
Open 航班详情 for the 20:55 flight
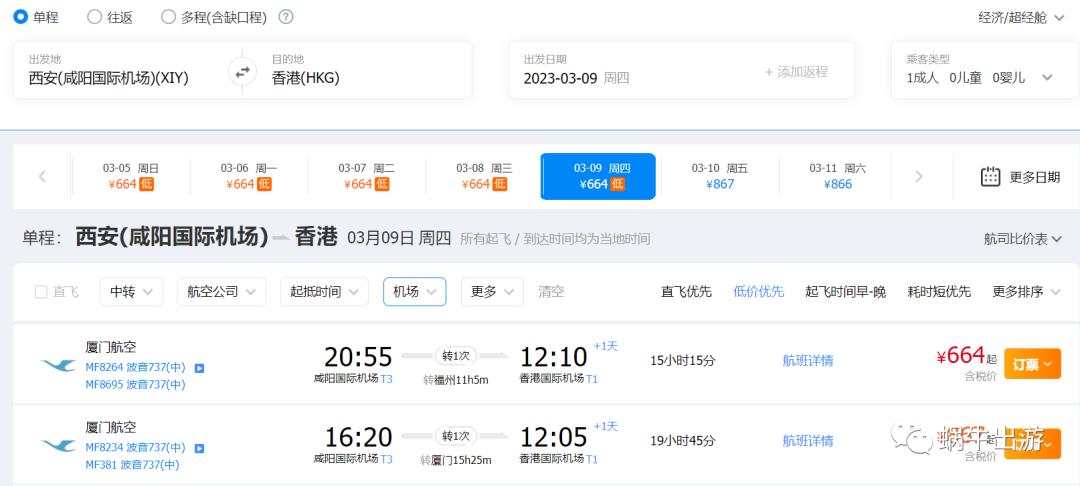(807, 360)
